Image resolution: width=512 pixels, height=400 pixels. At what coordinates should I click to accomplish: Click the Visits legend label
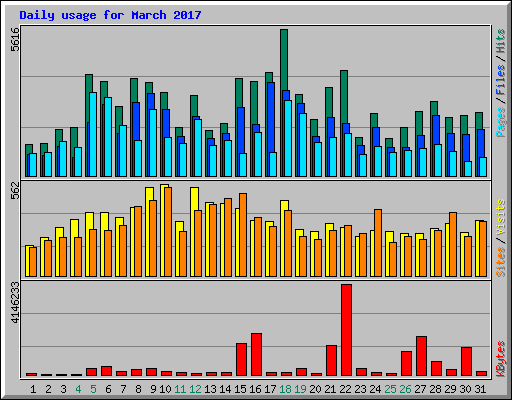[501, 218]
